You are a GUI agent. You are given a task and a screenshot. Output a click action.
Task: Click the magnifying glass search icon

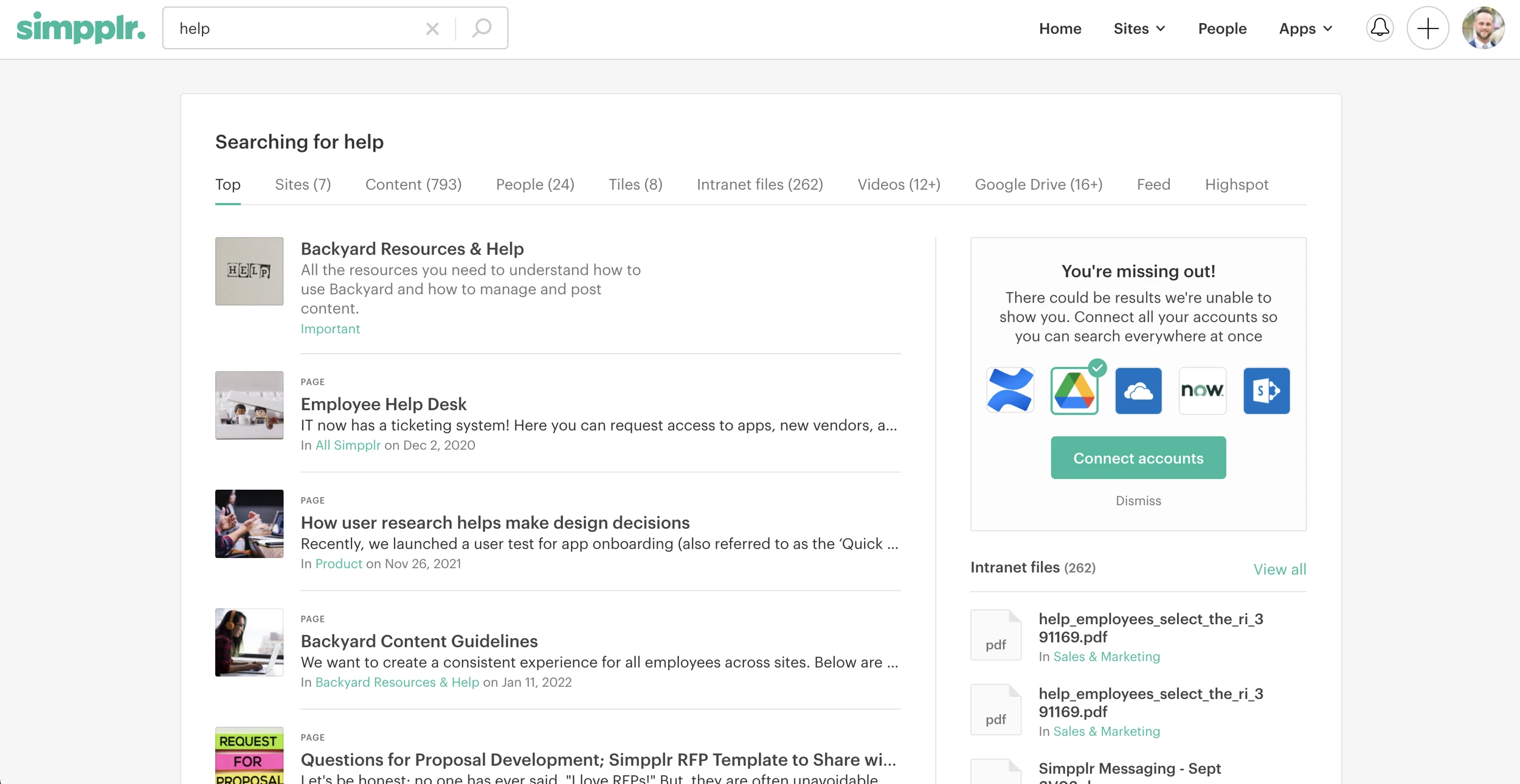point(482,28)
